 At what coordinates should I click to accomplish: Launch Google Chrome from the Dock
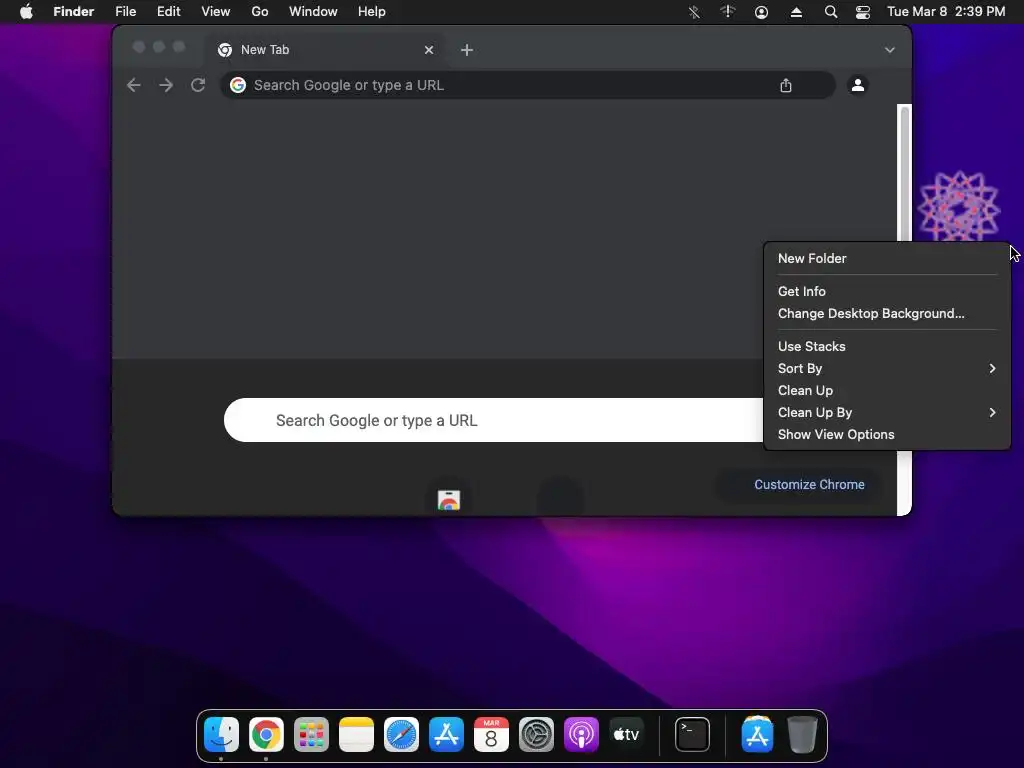coord(266,735)
